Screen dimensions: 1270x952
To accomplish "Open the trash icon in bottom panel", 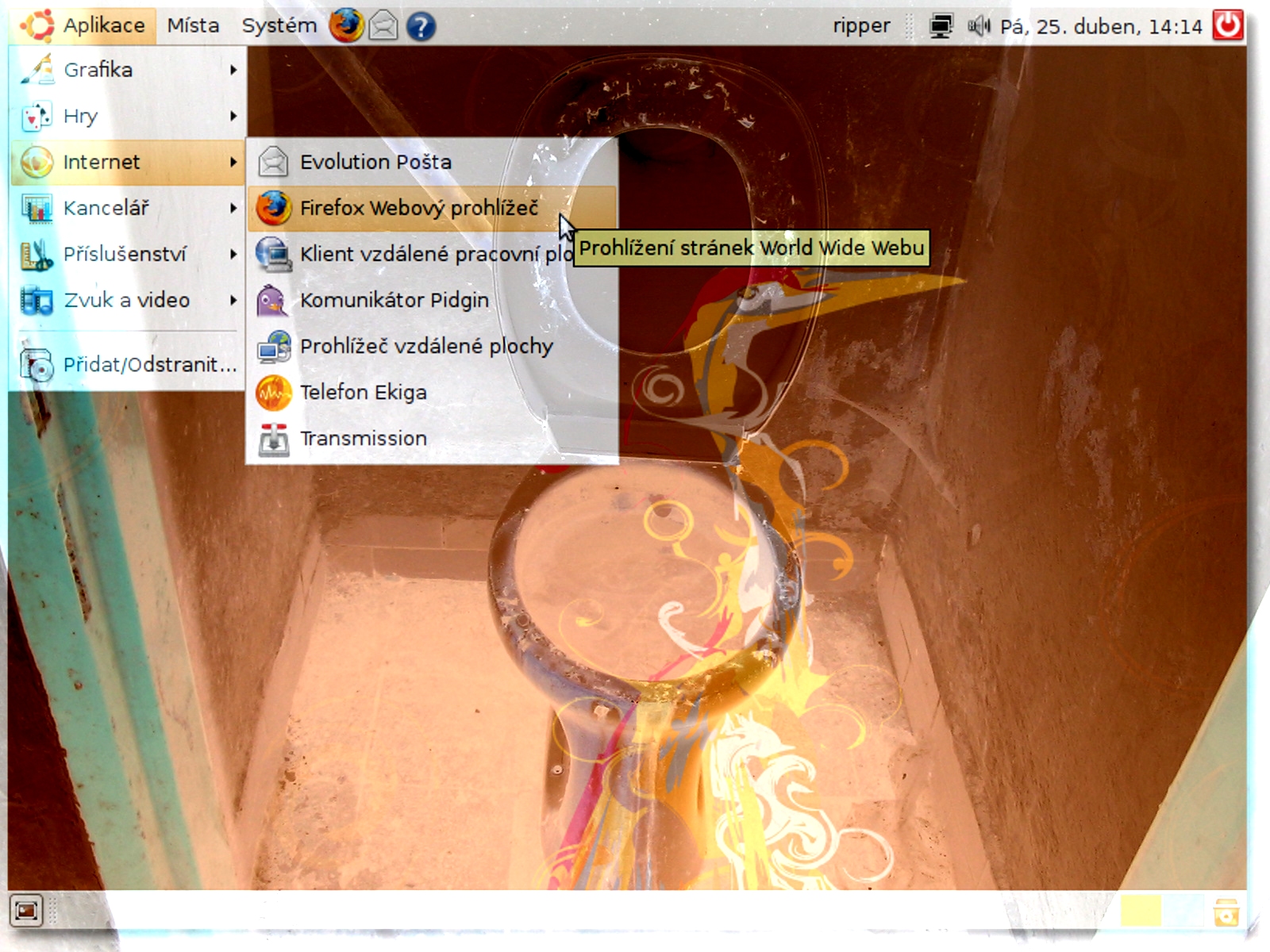I will point(1226,912).
